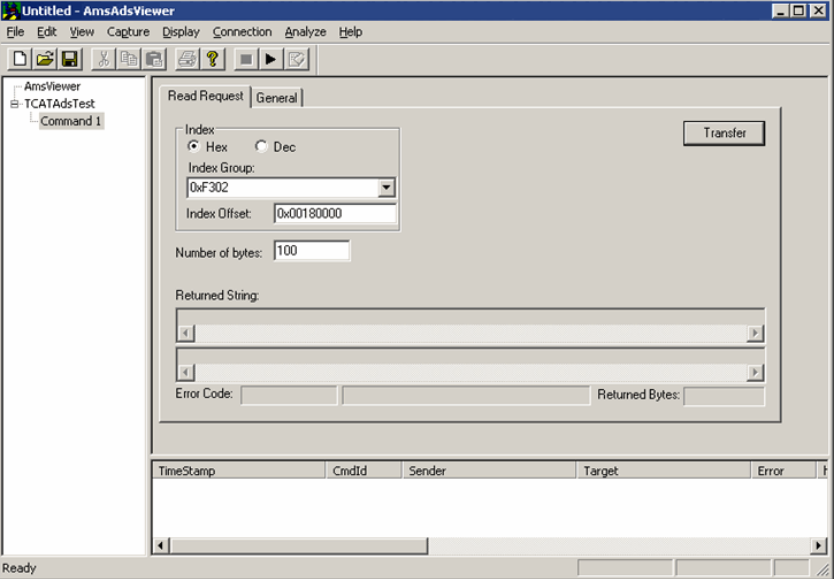Viewport: 835px width, 579px height.
Task: Select the Read Request tab
Action: pyautogui.click(x=206, y=96)
